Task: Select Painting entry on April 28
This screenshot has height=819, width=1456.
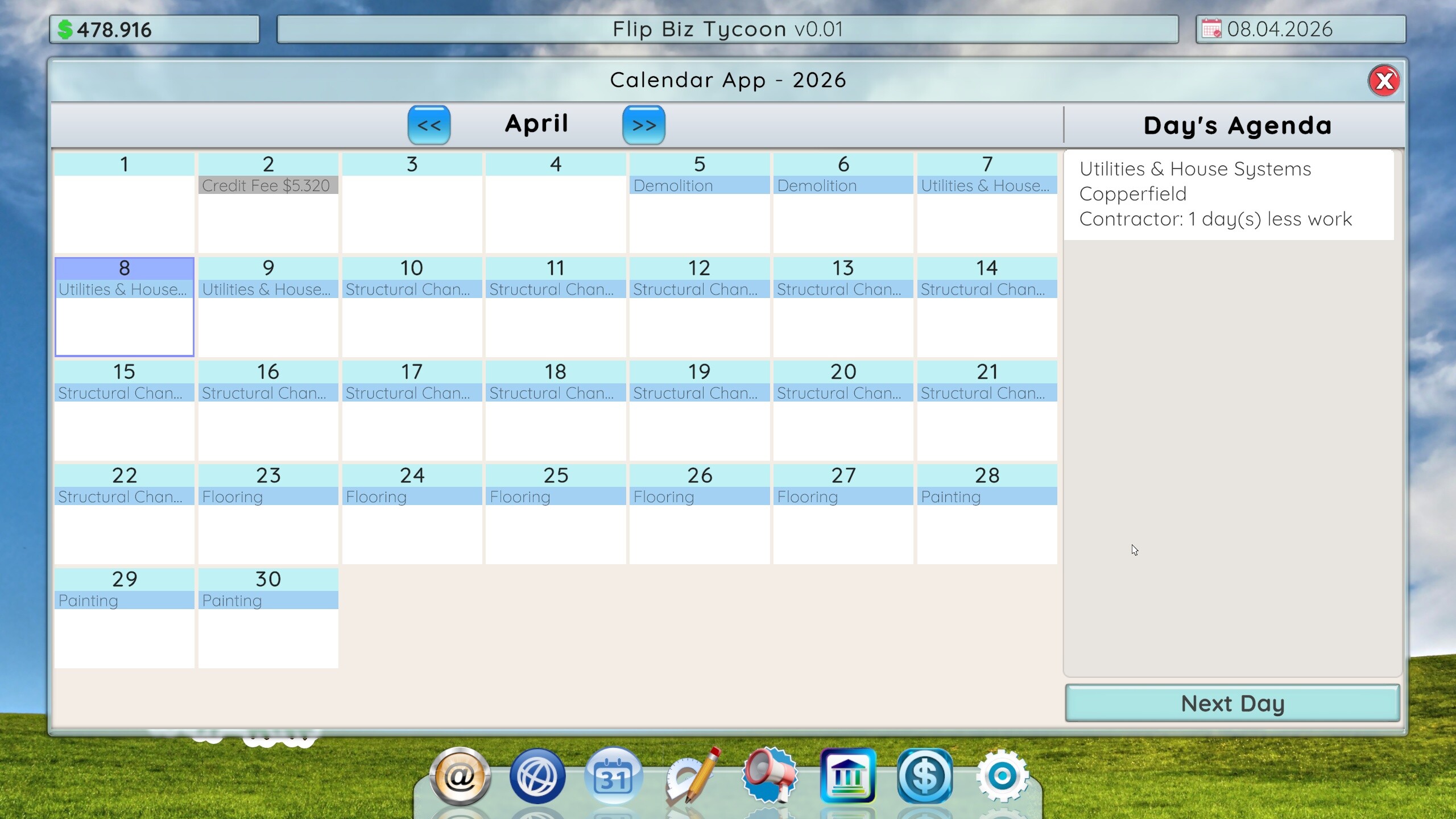Action: (987, 497)
